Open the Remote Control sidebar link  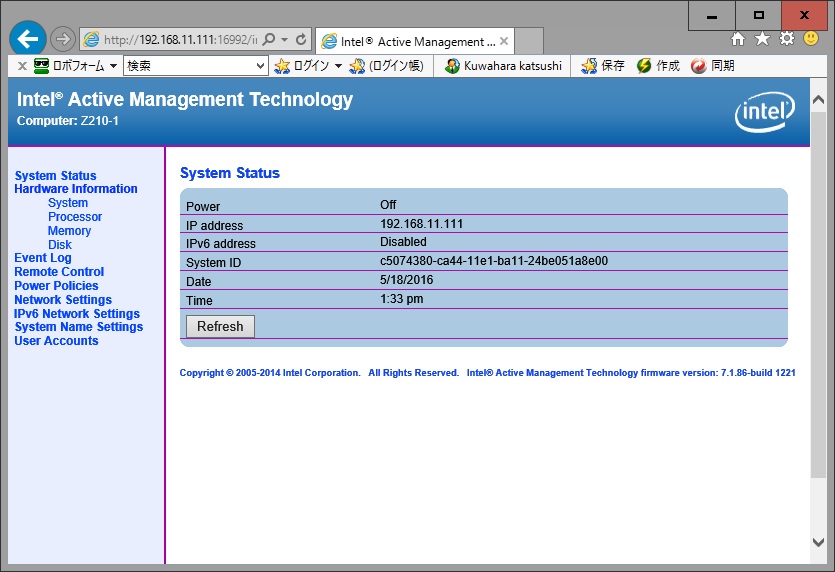pyautogui.click(x=59, y=272)
